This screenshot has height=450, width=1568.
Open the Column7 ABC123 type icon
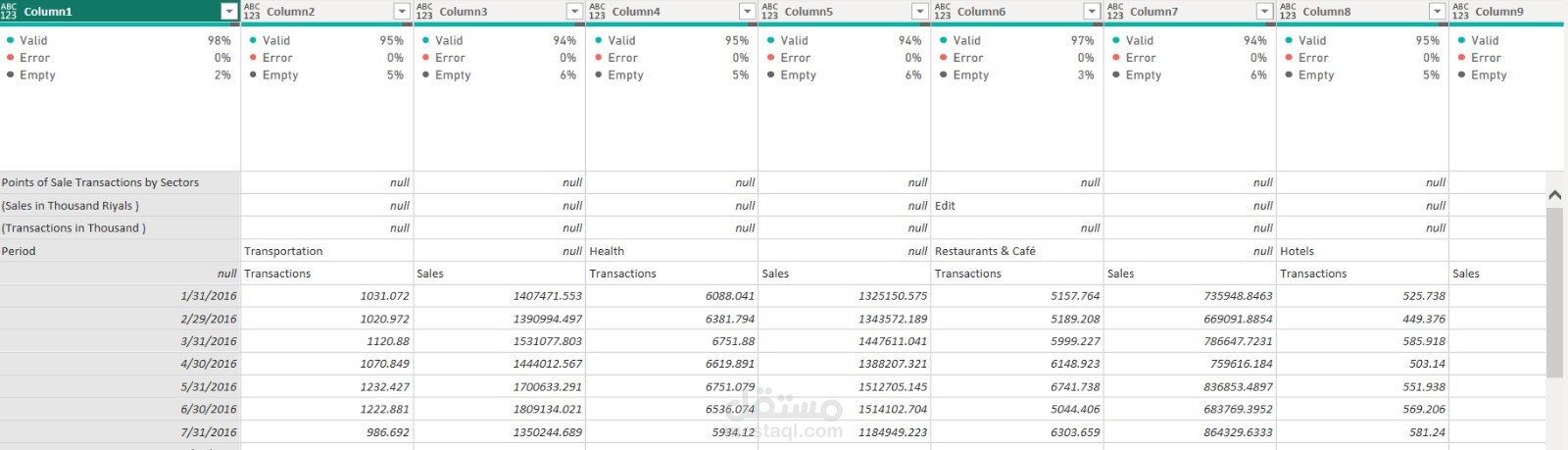1115,11
